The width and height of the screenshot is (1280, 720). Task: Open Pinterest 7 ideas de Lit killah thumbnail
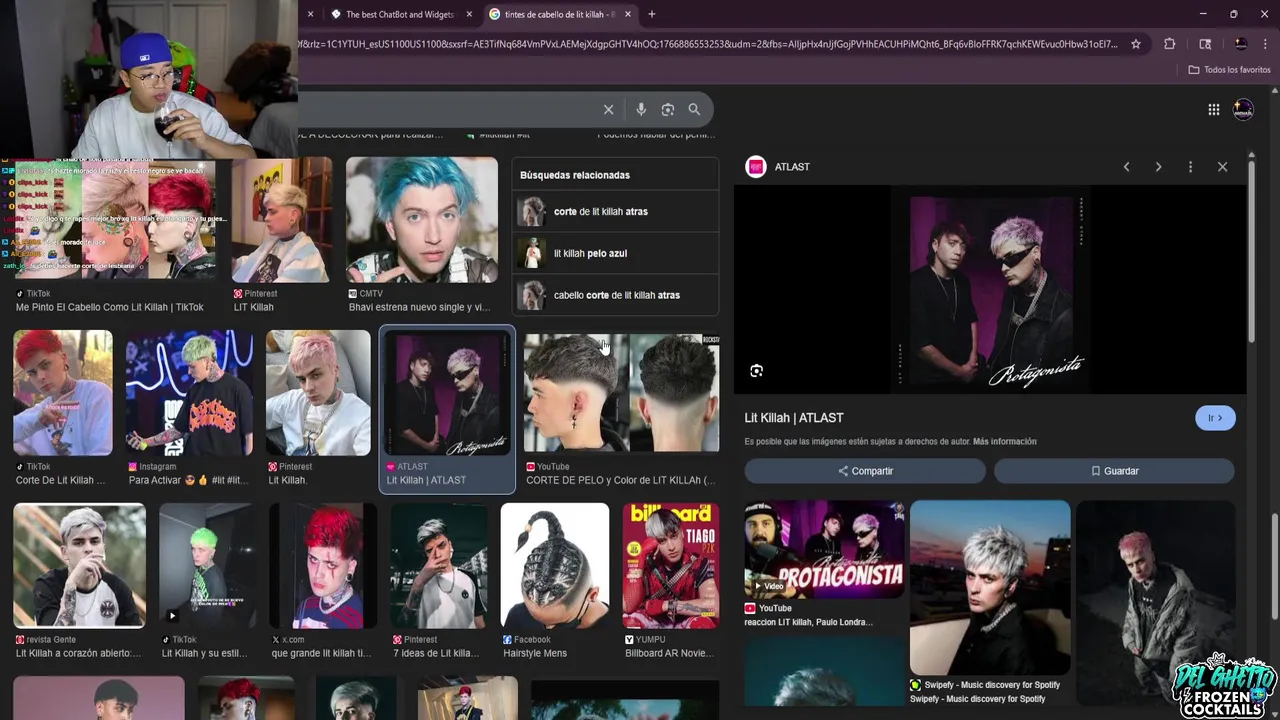[x=439, y=566]
